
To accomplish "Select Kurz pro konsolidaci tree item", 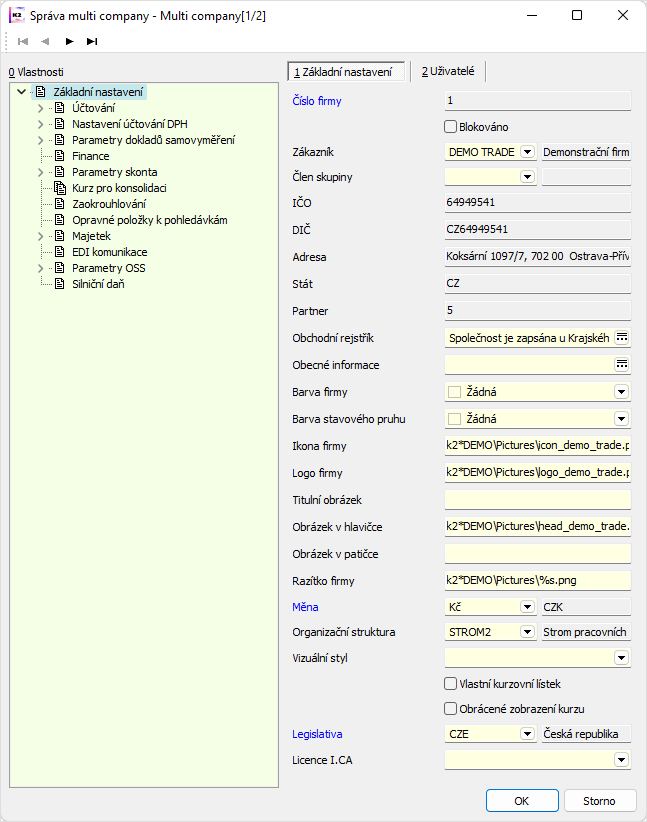I will (x=119, y=188).
